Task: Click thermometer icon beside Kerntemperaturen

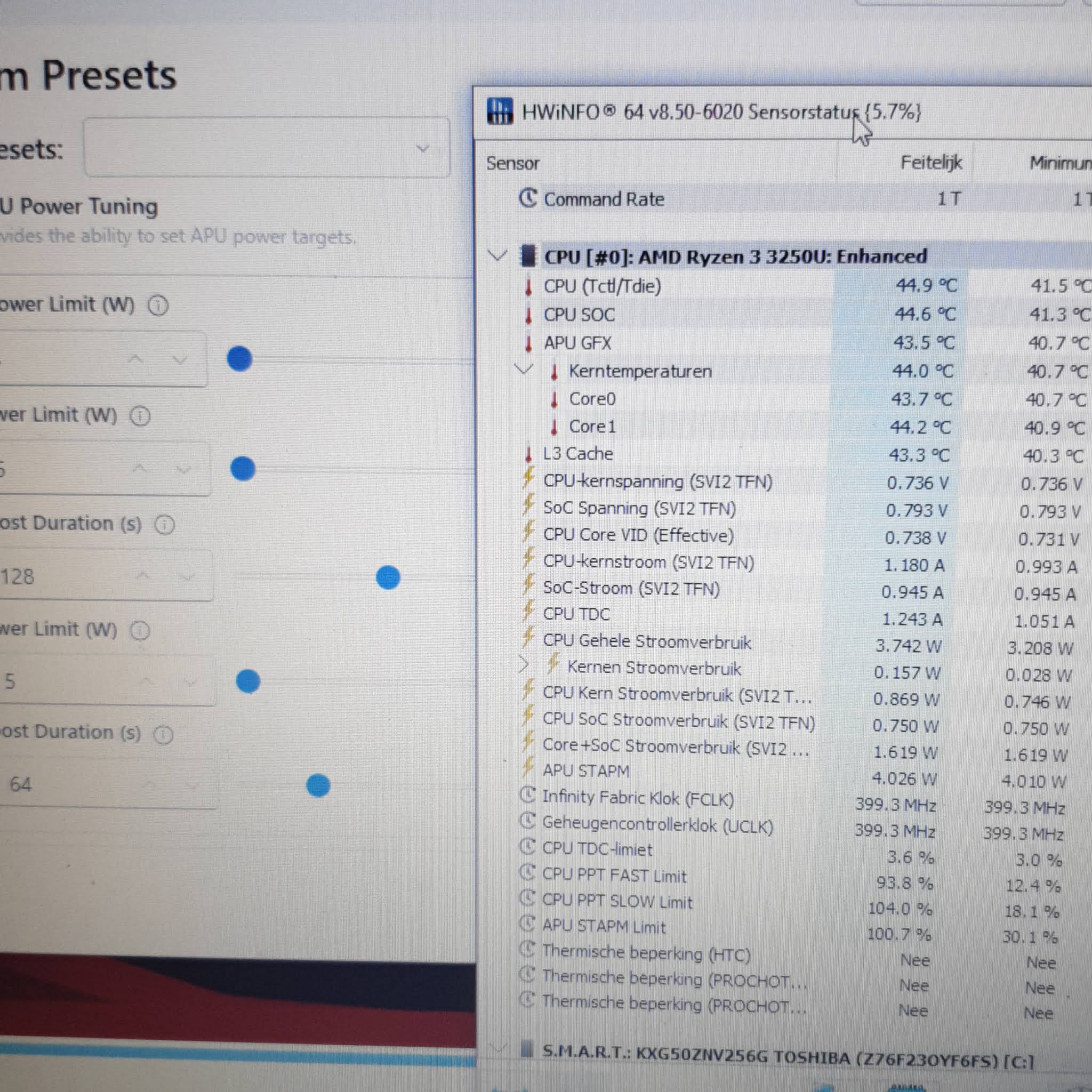Action: pyautogui.click(x=555, y=371)
